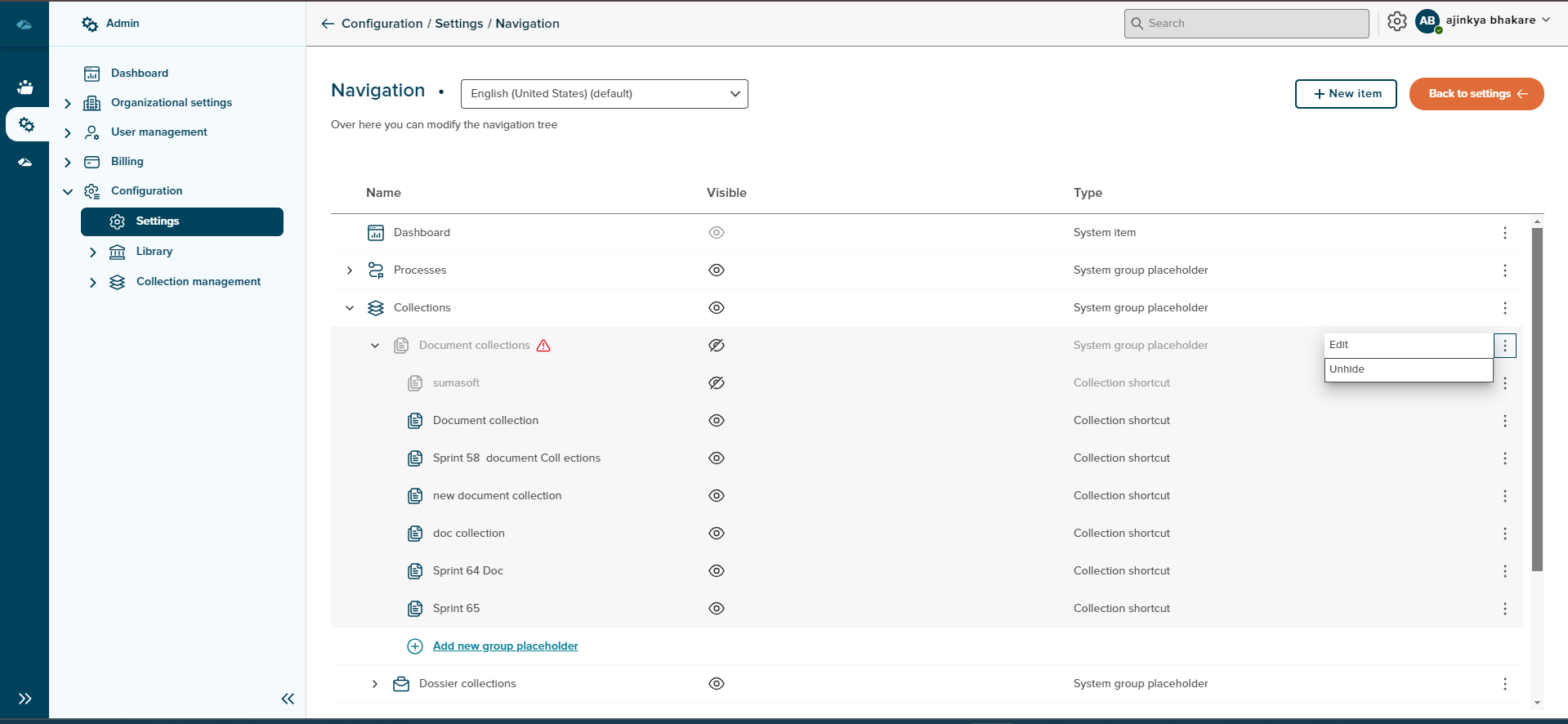1568x724 pixels.
Task: Toggle visibility of the Processes item
Action: 717,270
